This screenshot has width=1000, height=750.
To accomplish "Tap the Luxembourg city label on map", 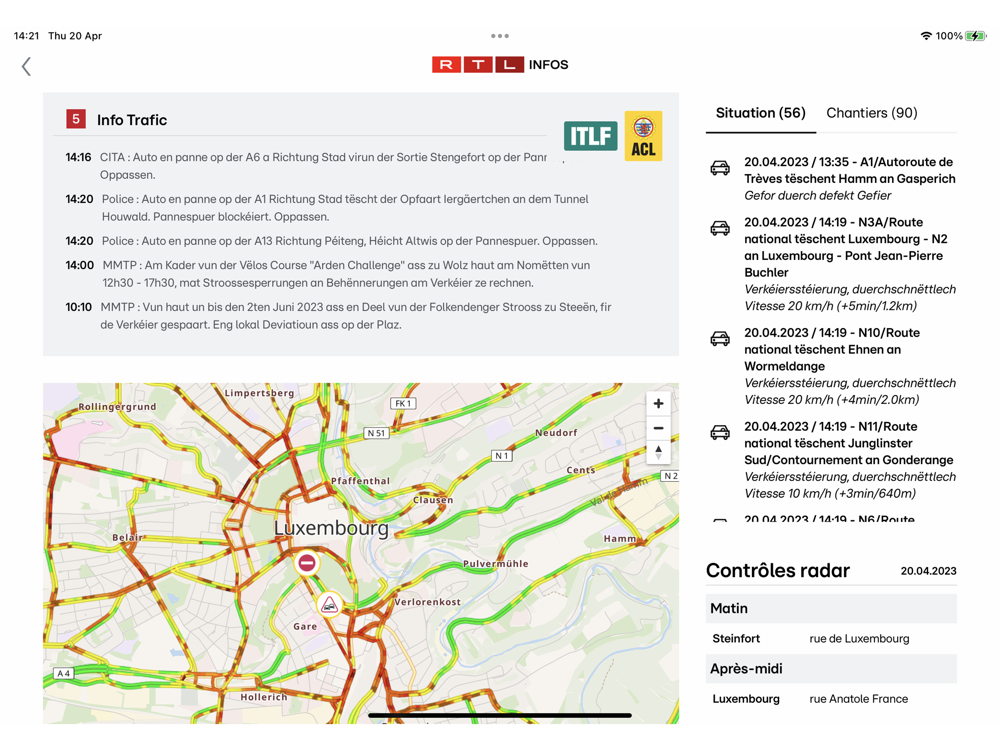I will [x=331, y=528].
